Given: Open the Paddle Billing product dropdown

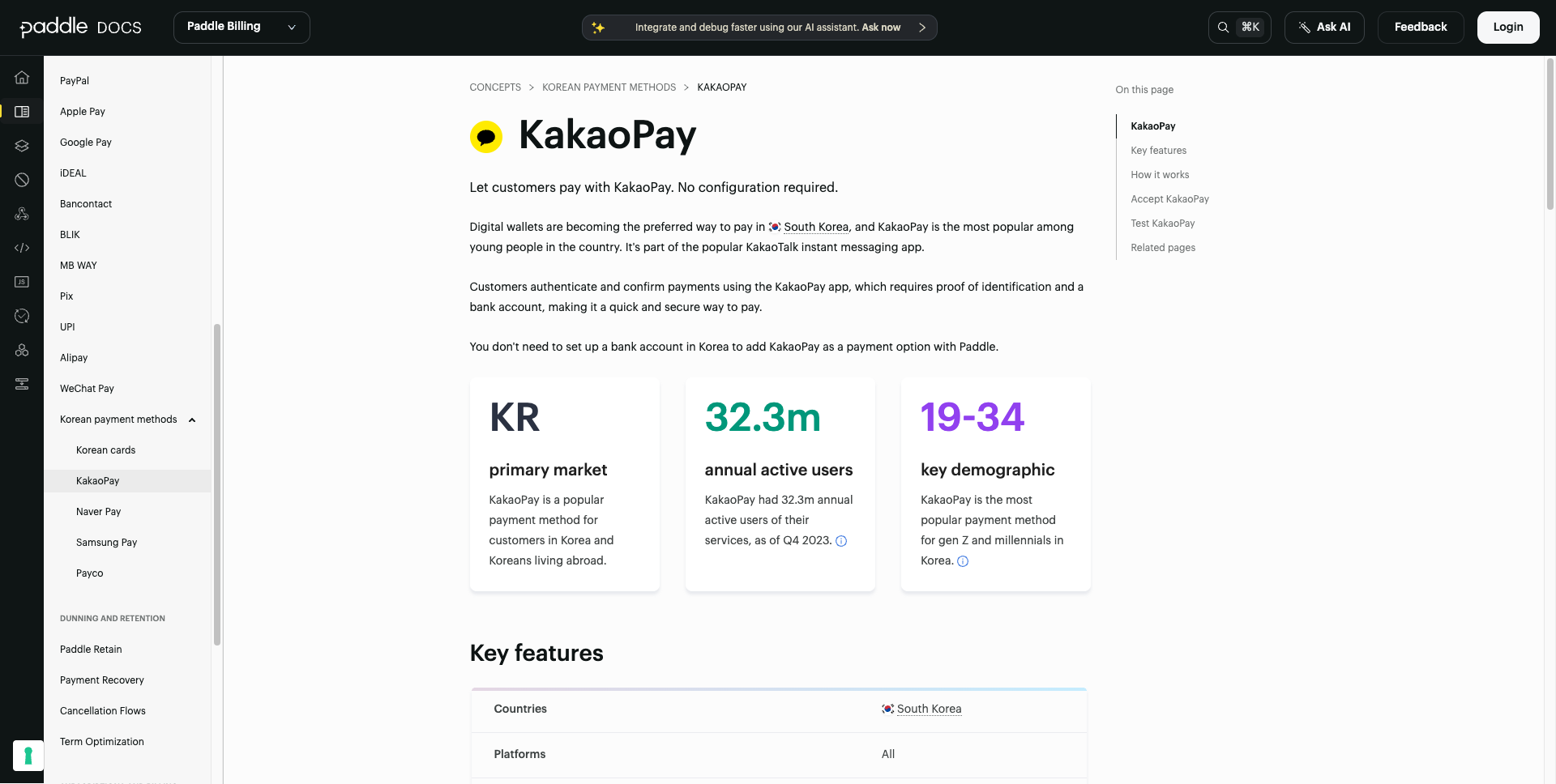Looking at the screenshot, I should (x=242, y=27).
